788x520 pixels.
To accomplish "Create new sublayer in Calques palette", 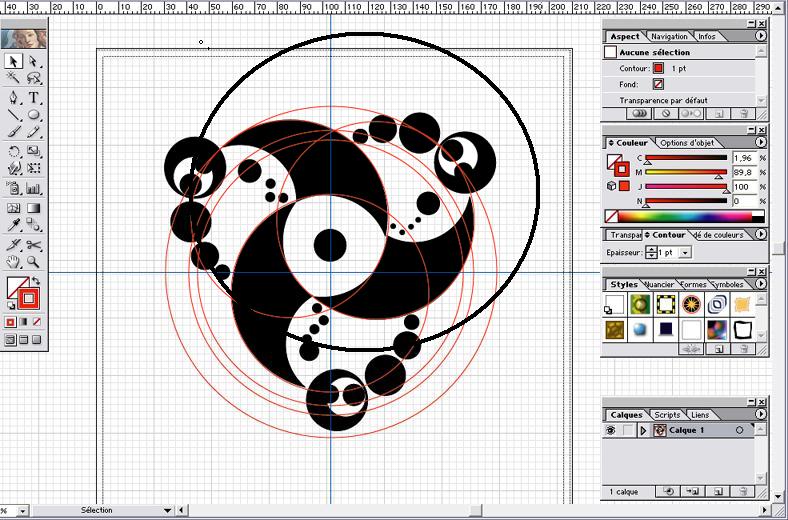I will (x=694, y=491).
